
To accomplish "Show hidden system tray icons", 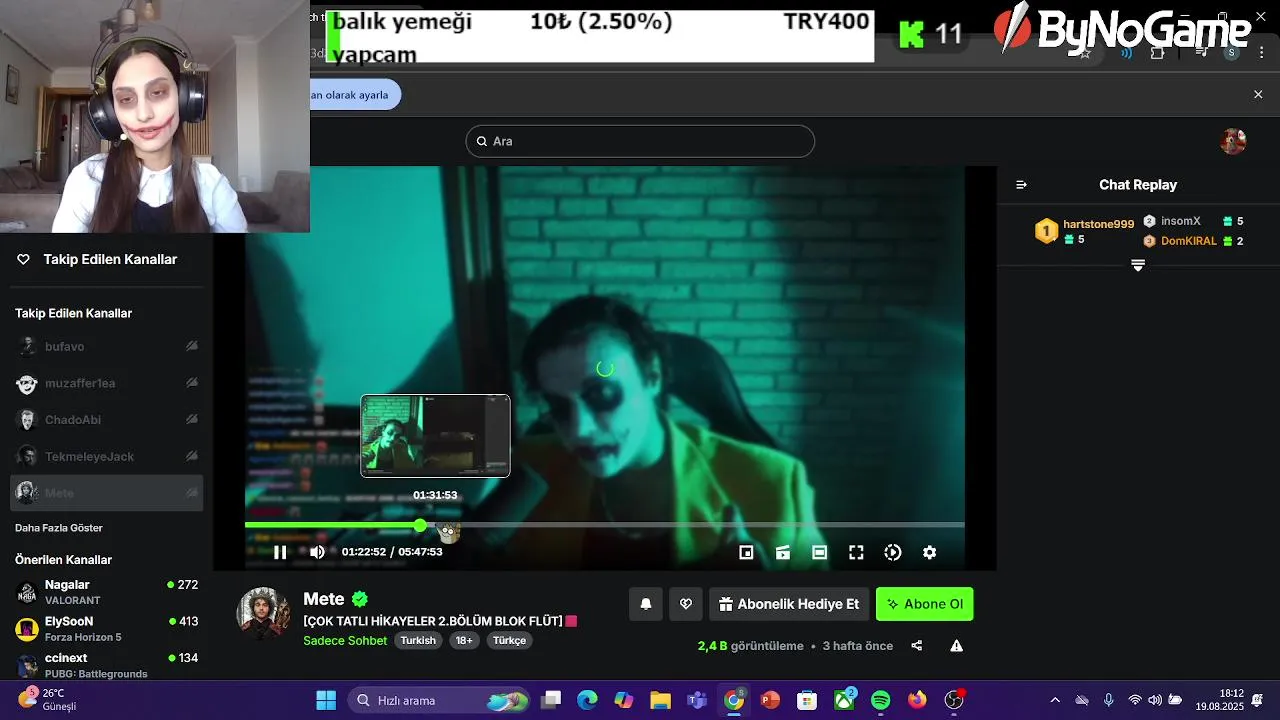I will coord(1054,700).
